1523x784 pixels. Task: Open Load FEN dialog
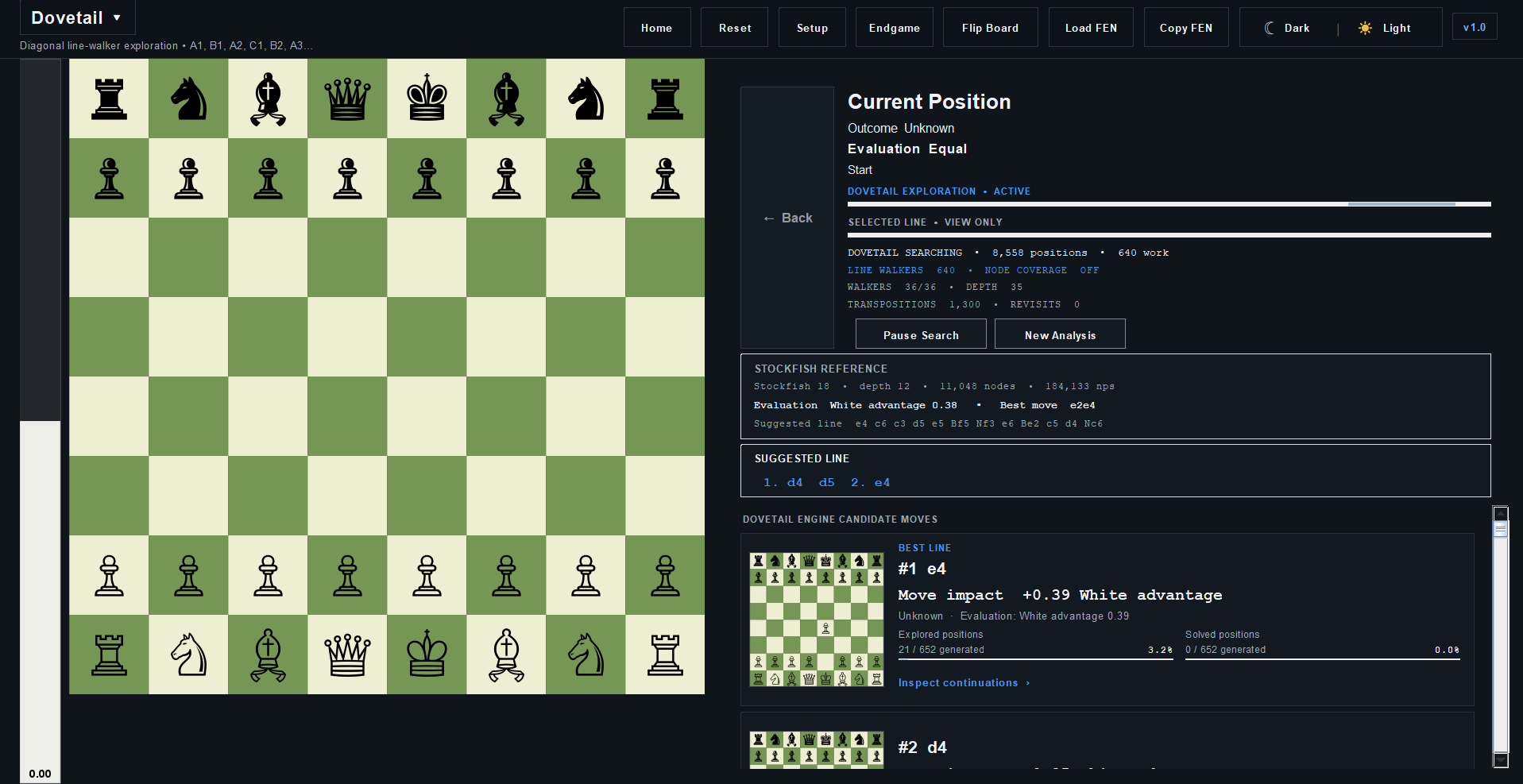[x=1091, y=28]
